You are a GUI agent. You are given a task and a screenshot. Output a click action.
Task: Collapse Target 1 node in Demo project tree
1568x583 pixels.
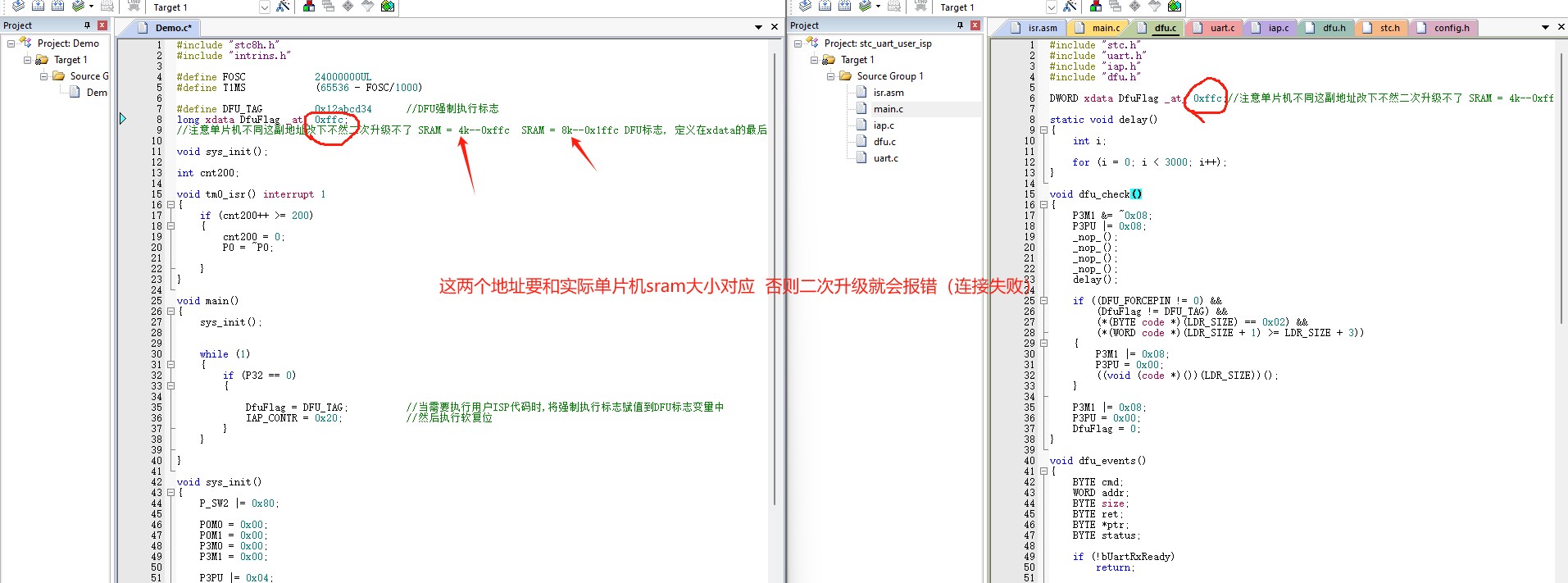pos(27,60)
